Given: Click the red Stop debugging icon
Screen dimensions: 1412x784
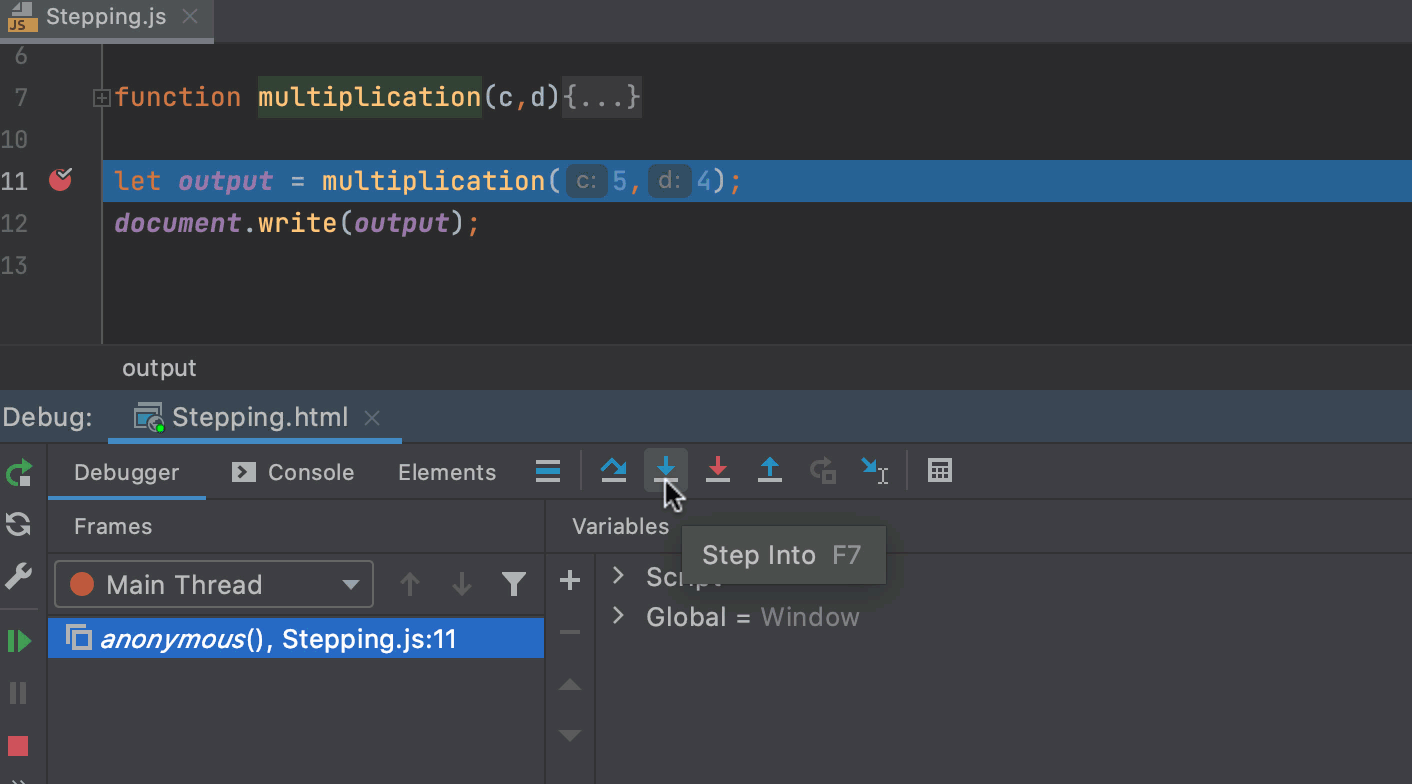Looking at the screenshot, I should point(18,746).
